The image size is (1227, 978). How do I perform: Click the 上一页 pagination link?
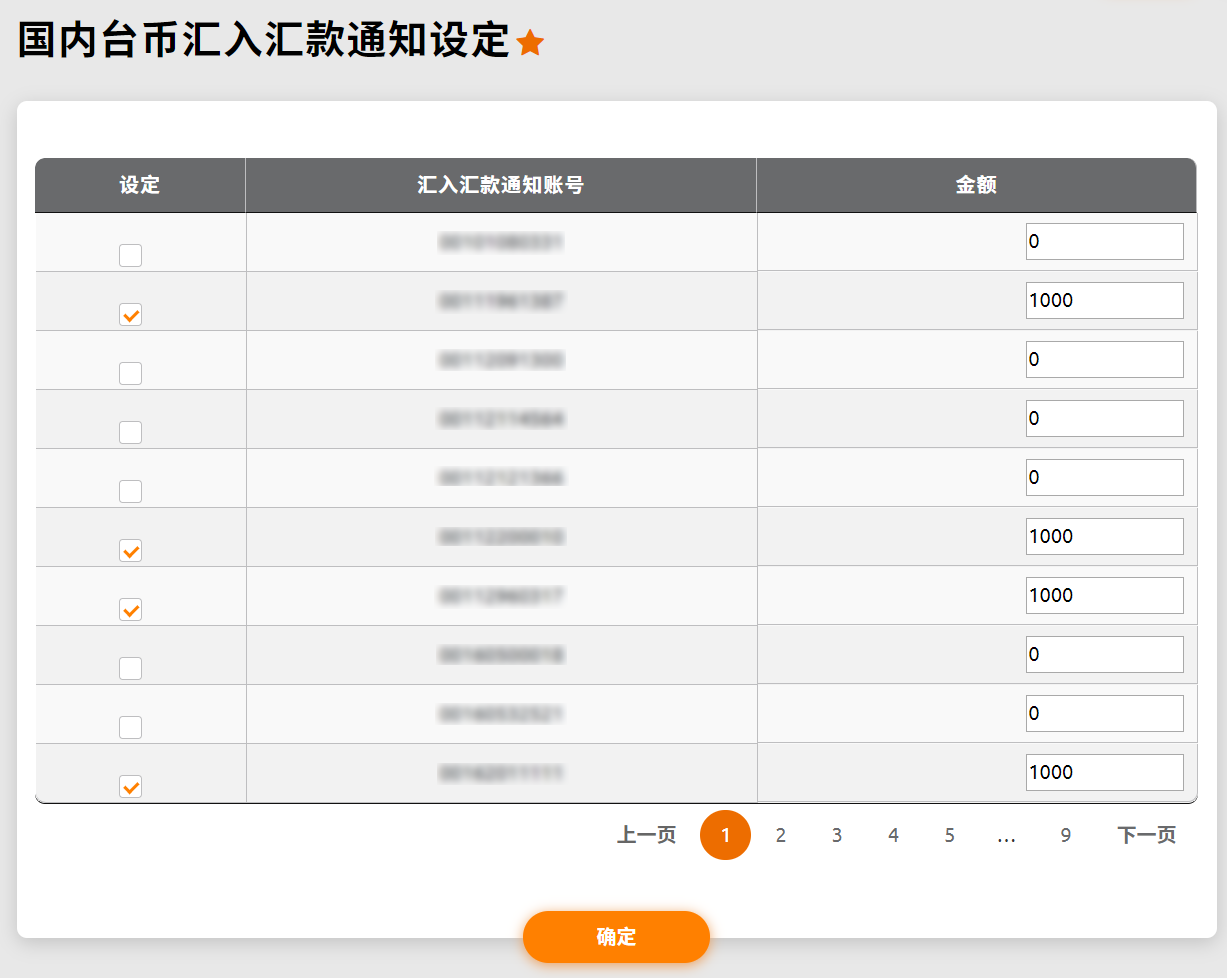pos(646,835)
